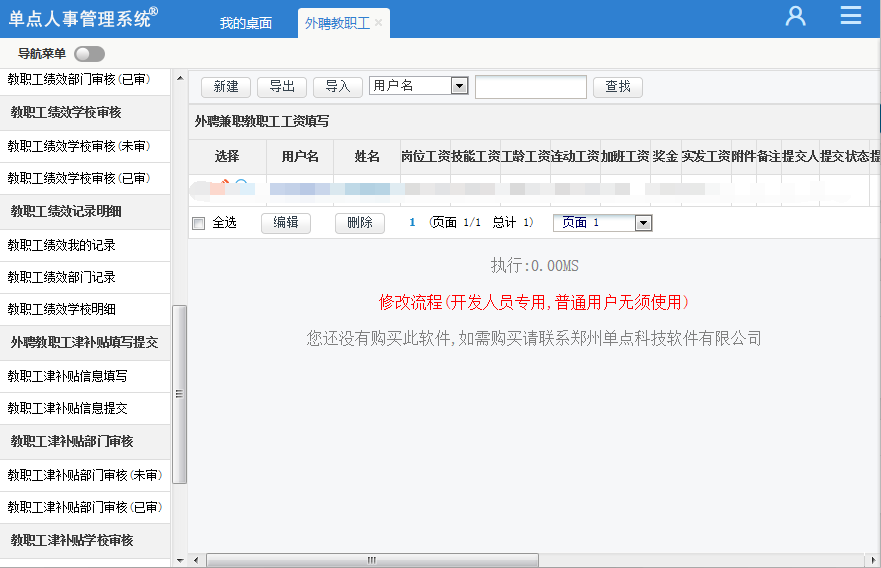Open 教职工绩效部门审核(已审) menu item
Image resolution: width=881 pixels, height=568 pixels.
(85, 79)
